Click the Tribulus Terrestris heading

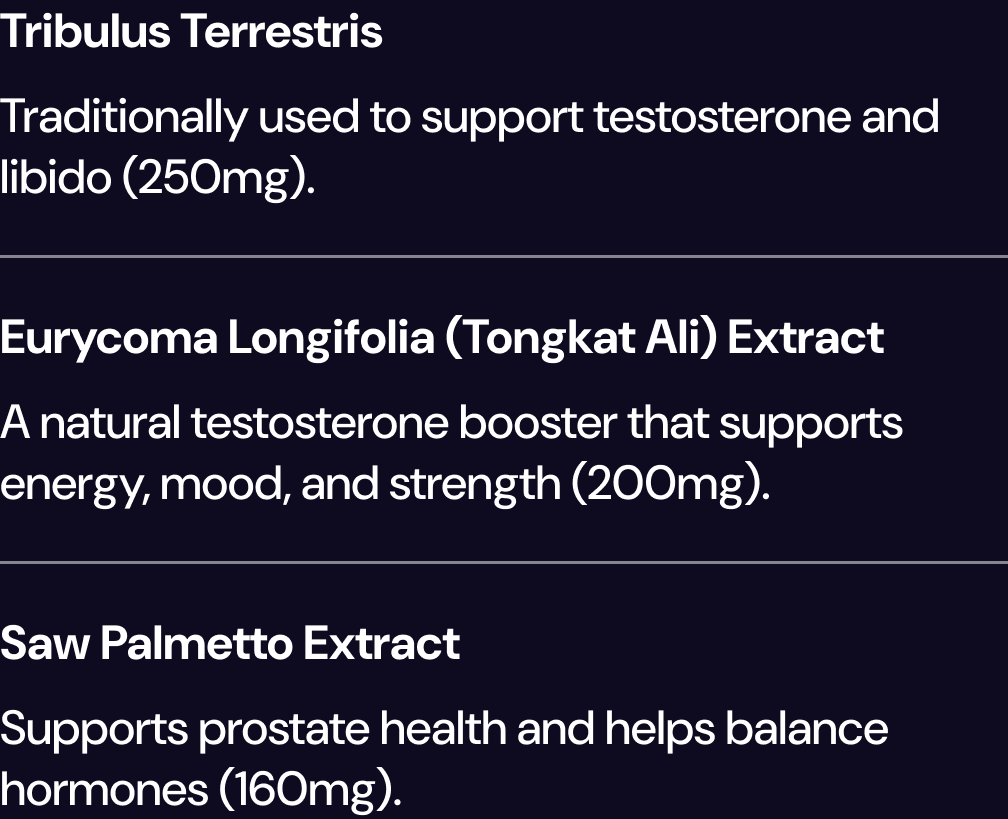point(191,31)
